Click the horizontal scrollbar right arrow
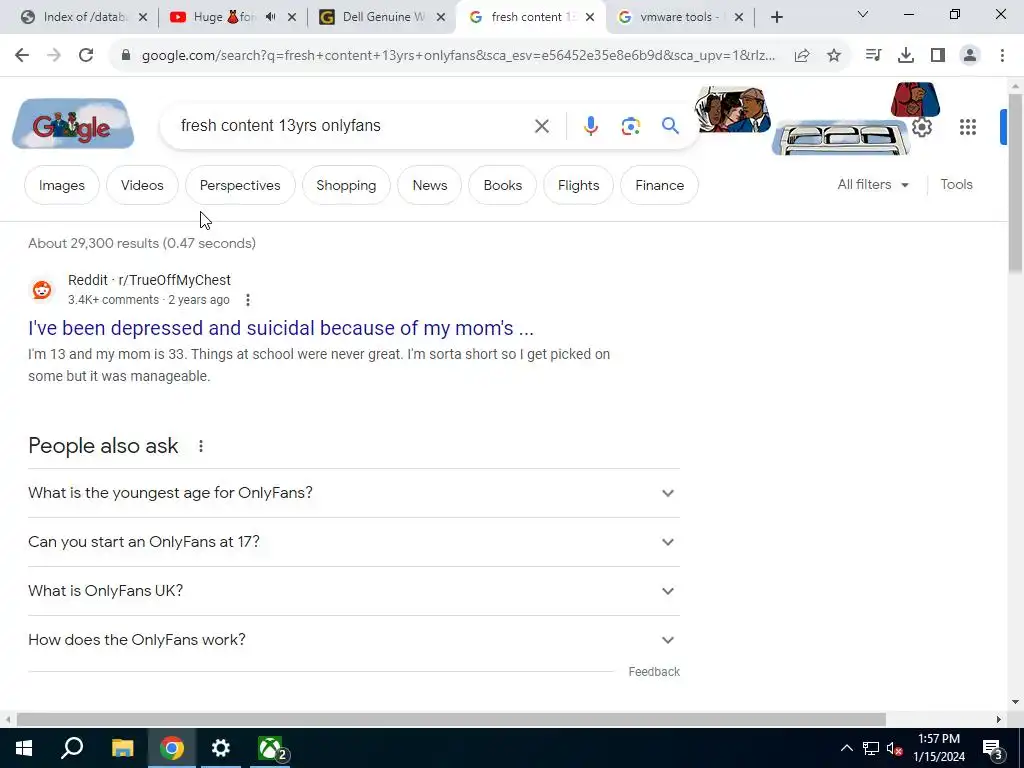1024x768 pixels. [999, 720]
